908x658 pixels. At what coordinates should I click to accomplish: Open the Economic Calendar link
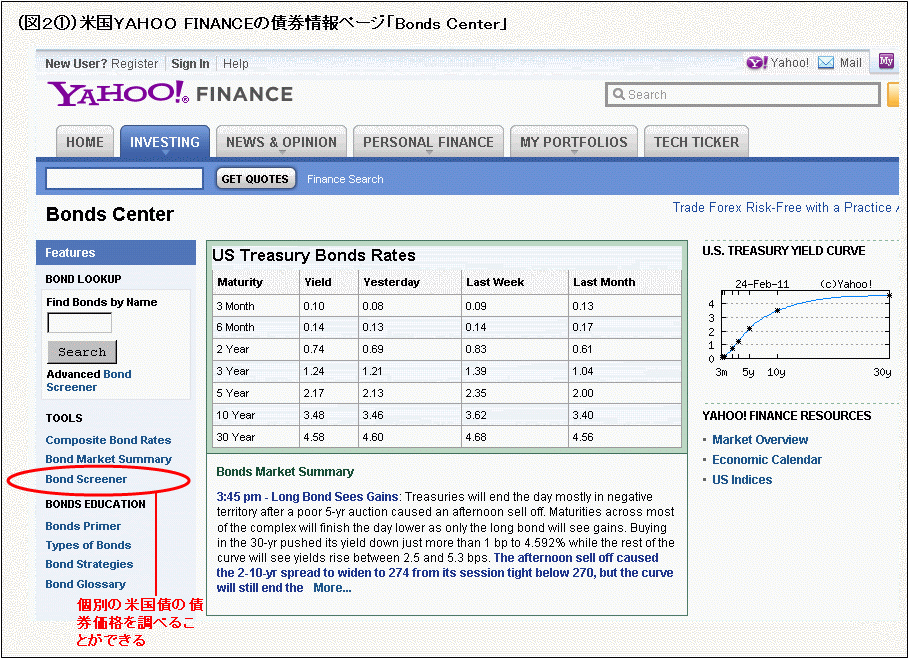(767, 460)
